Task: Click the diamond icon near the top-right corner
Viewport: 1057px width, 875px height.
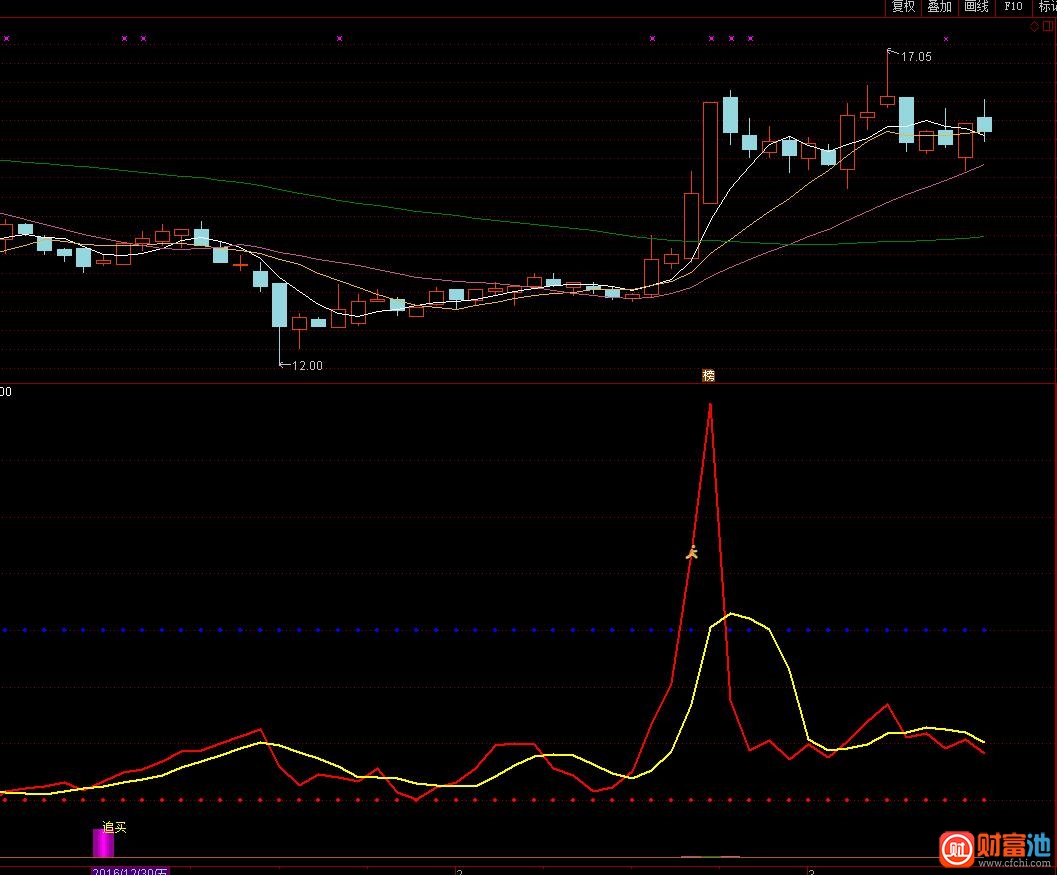Action: click(1035, 27)
